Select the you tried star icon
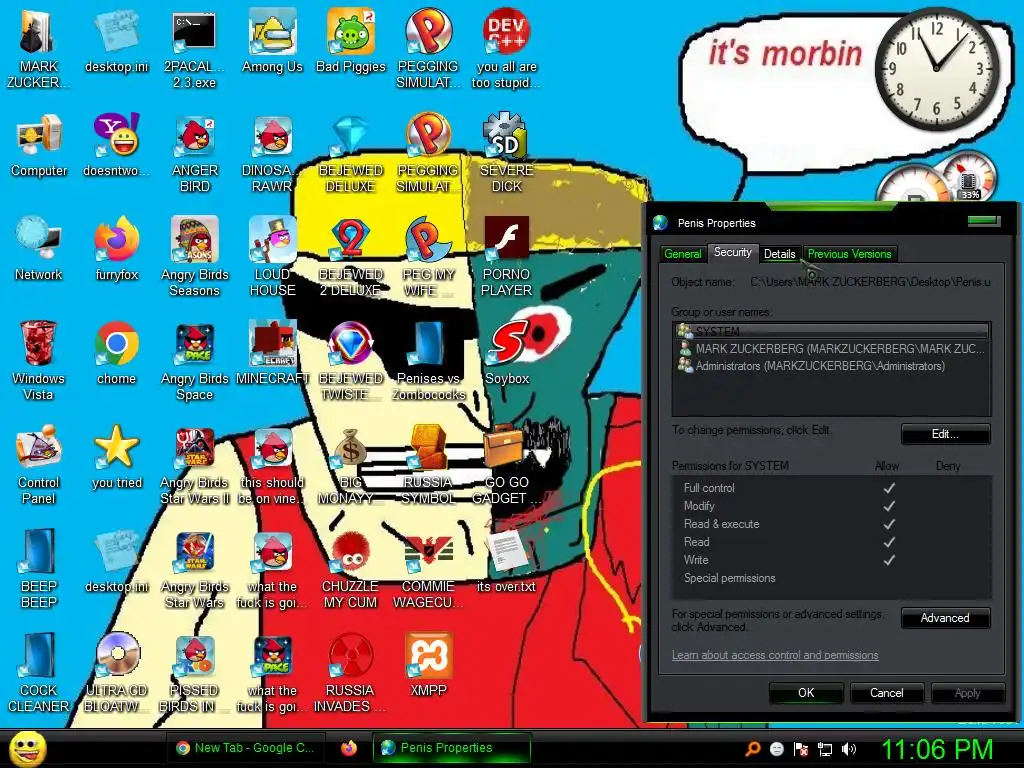The width and height of the screenshot is (1024, 768). (x=117, y=456)
